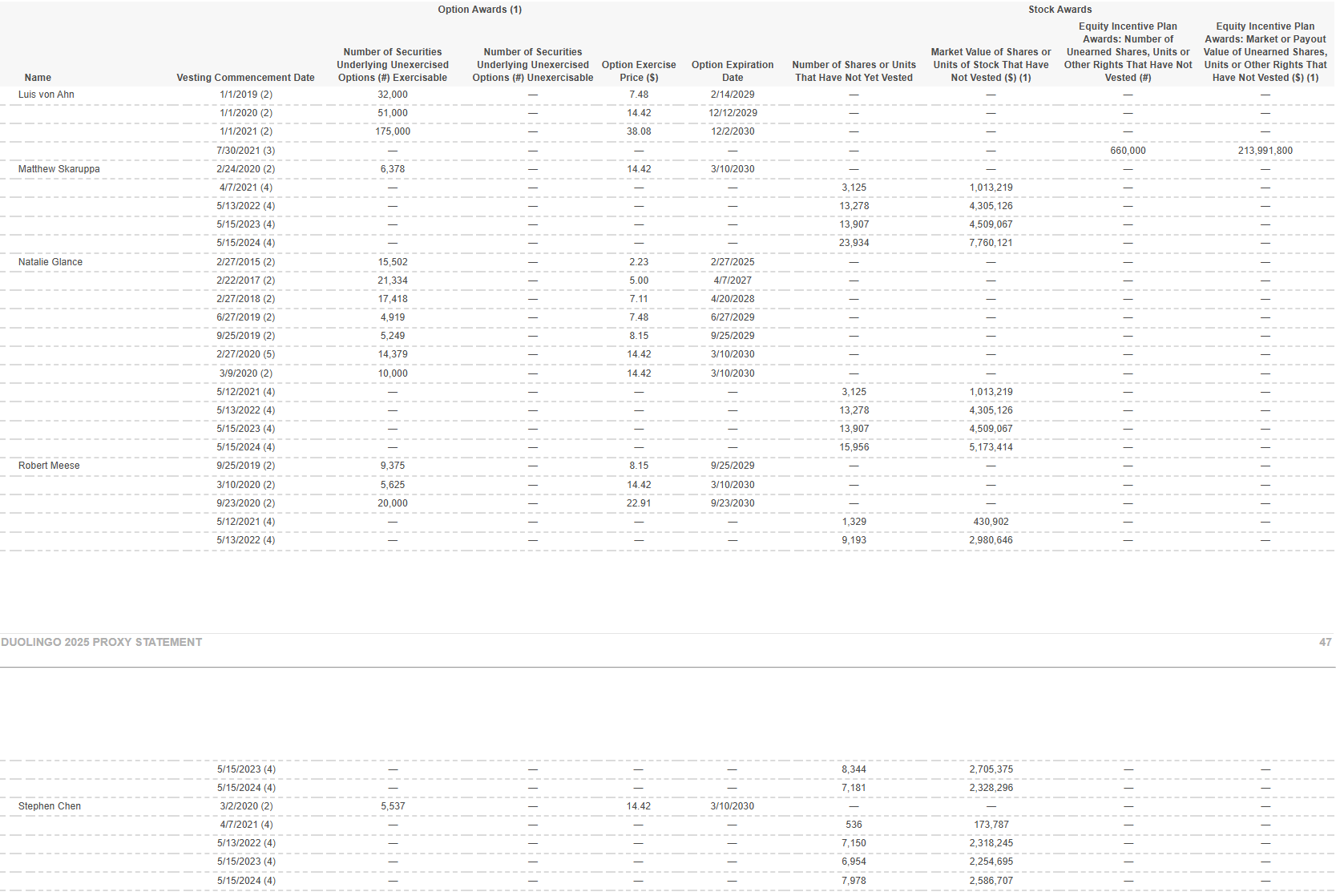1336x896 pixels.
Task: Select the name Robert Meese
Action: coord(49,466)
